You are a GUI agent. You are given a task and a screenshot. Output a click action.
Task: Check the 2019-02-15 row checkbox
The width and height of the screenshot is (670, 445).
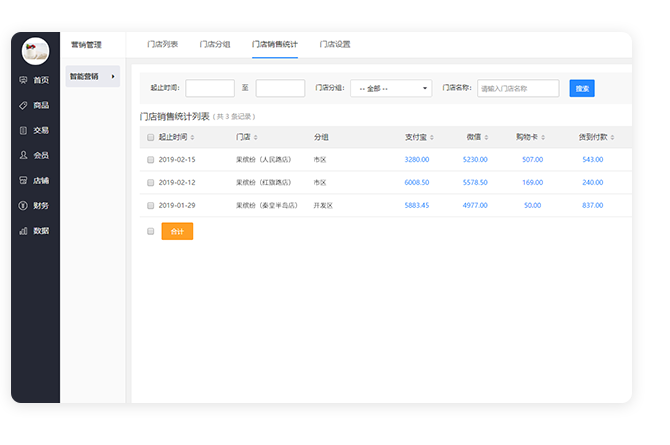coord(150,160)
